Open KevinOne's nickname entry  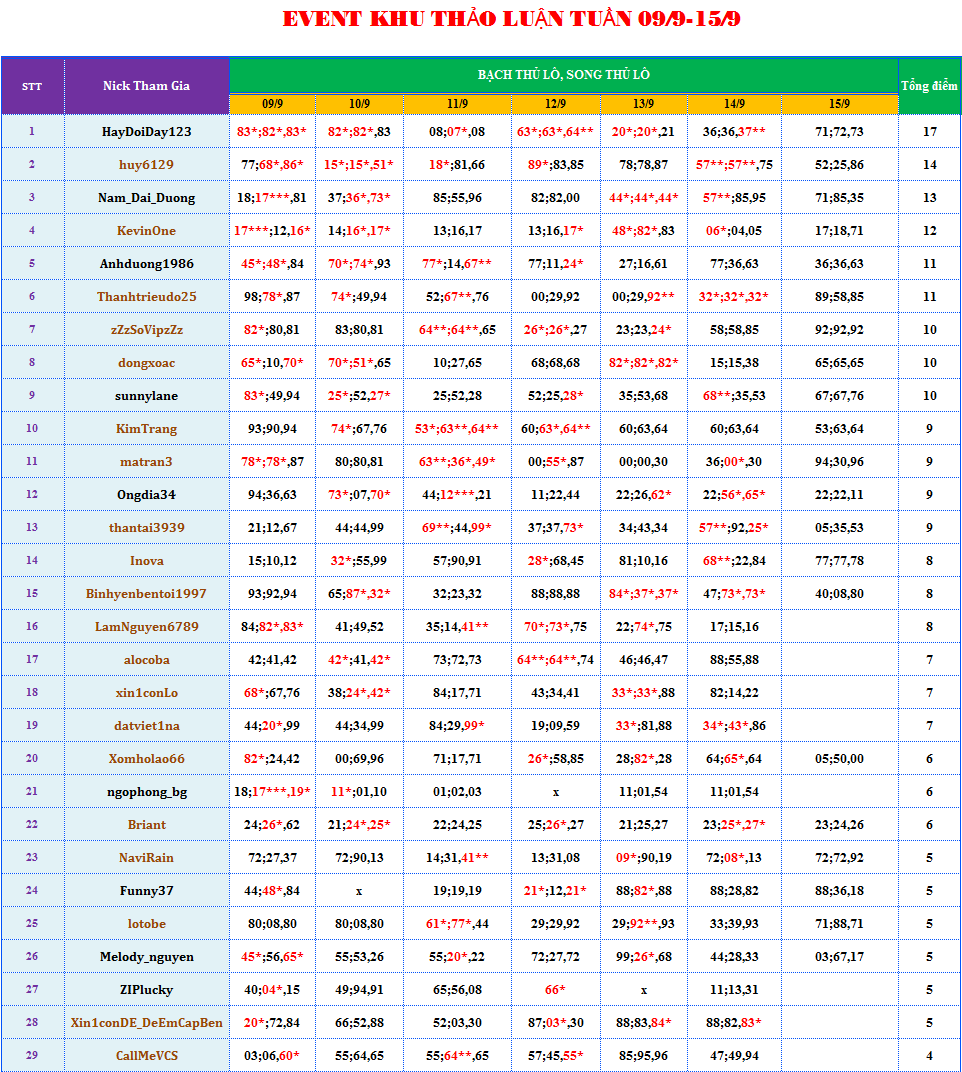tap(146, 230)
